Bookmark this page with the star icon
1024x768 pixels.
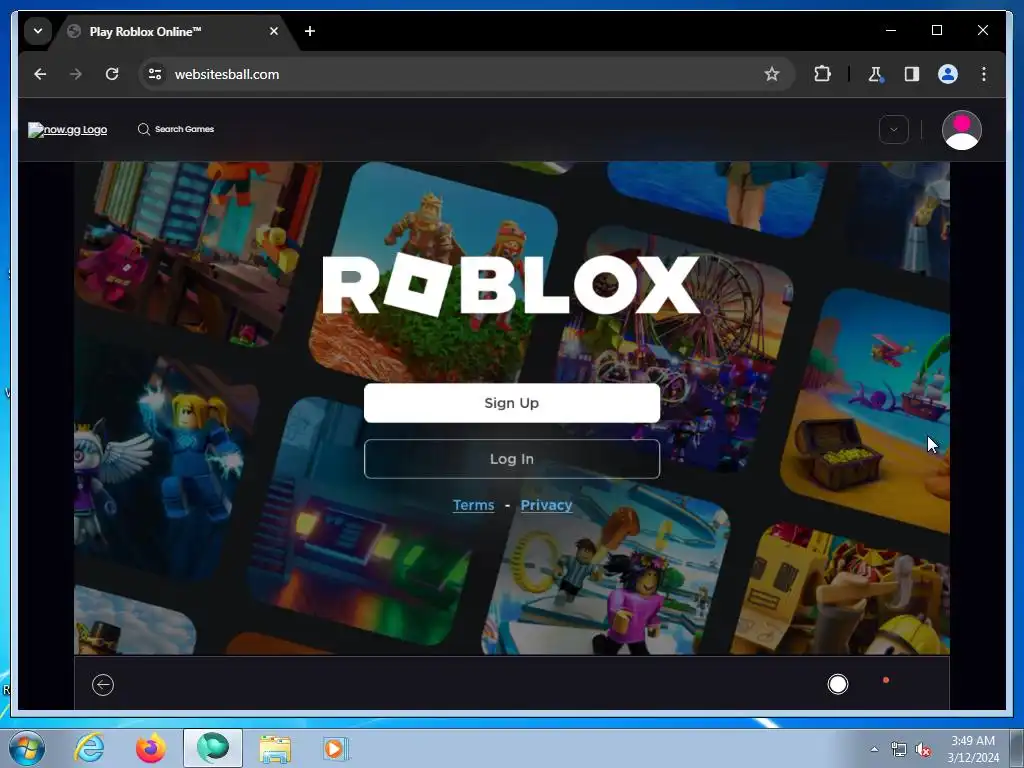(771, 74)
